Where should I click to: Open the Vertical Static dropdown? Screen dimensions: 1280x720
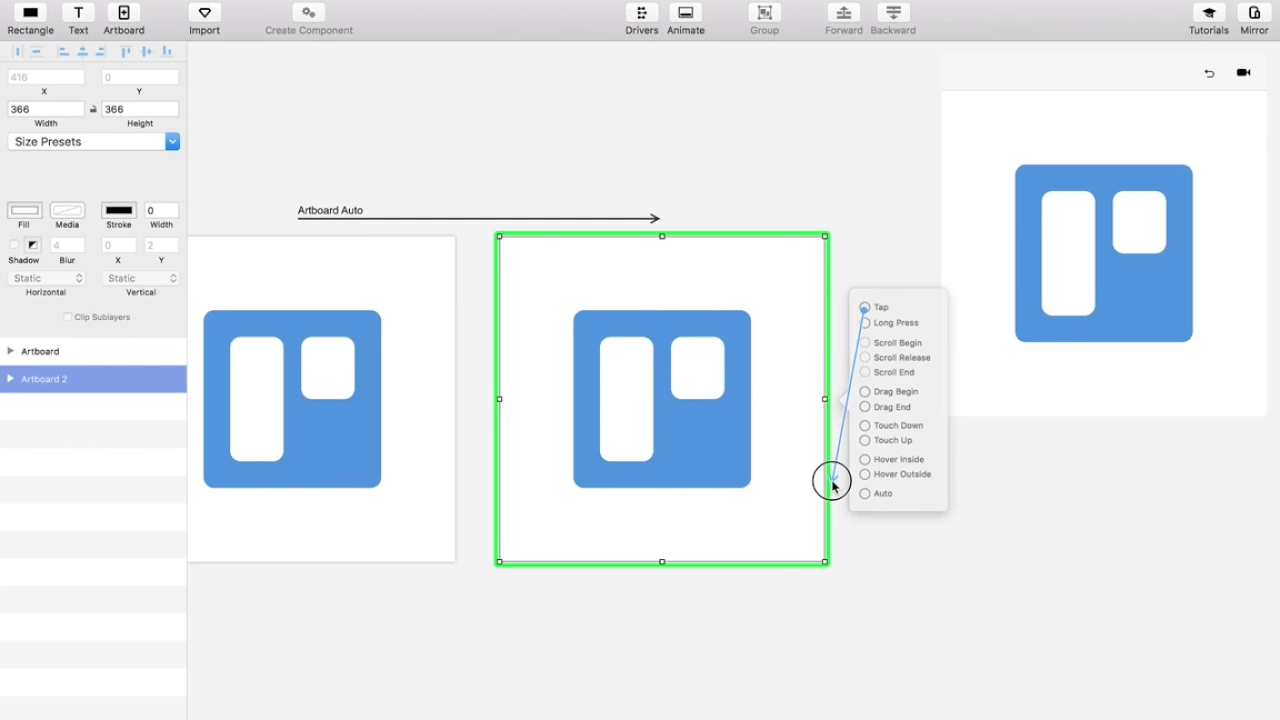(x=141, y=278)
